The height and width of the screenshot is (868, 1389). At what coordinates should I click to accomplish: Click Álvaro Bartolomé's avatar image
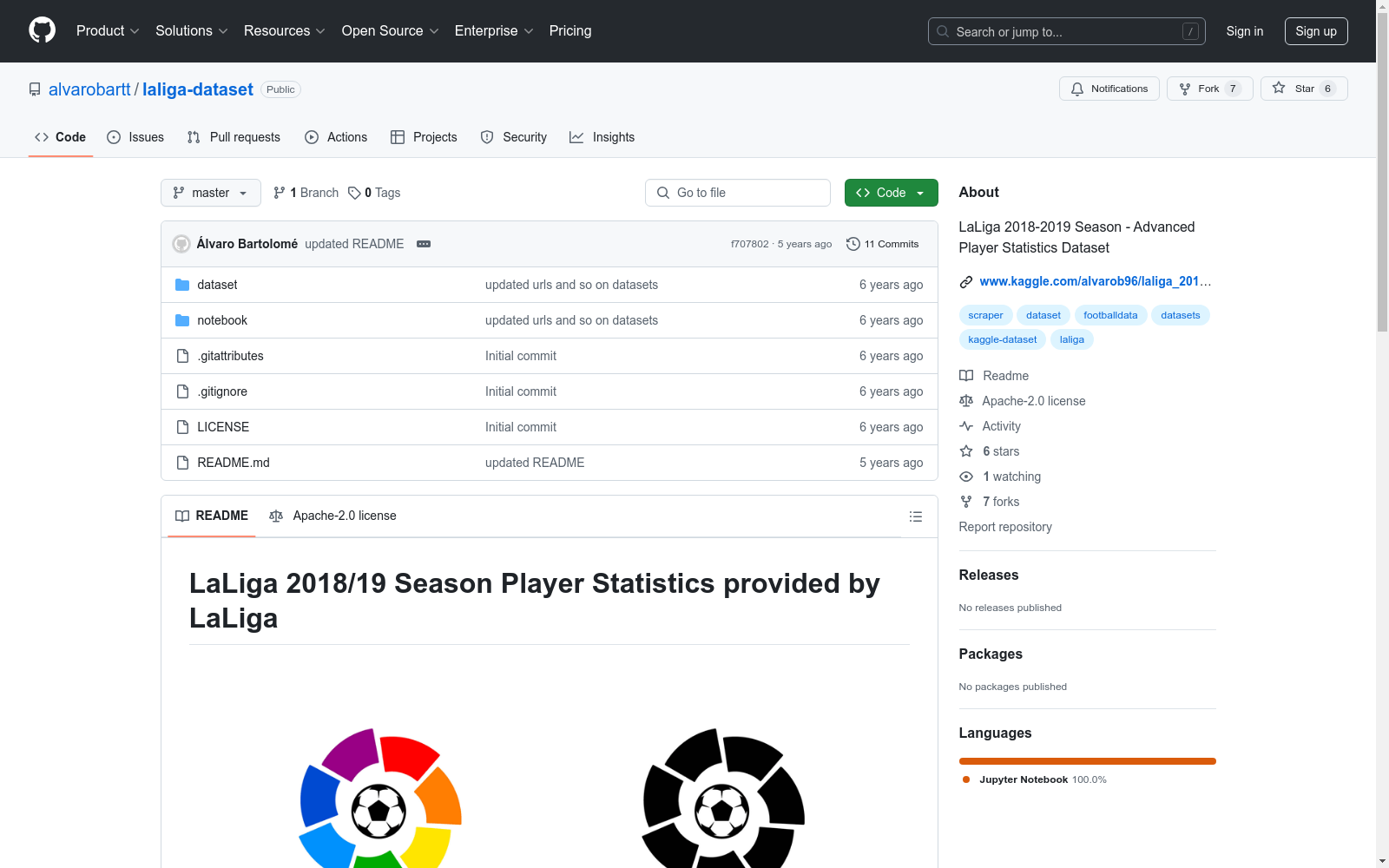tap(181, 244)
